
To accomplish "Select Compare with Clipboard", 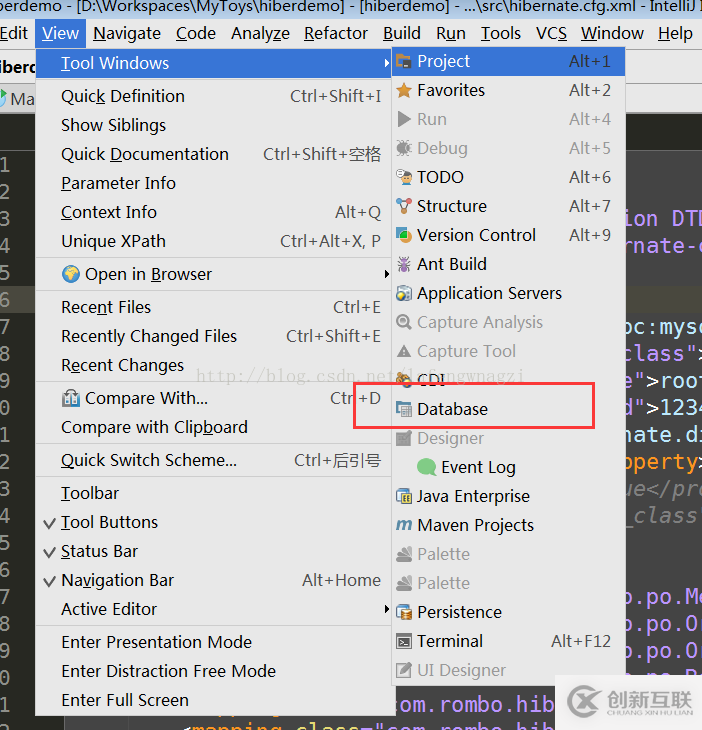I will [x=154, y=427].
